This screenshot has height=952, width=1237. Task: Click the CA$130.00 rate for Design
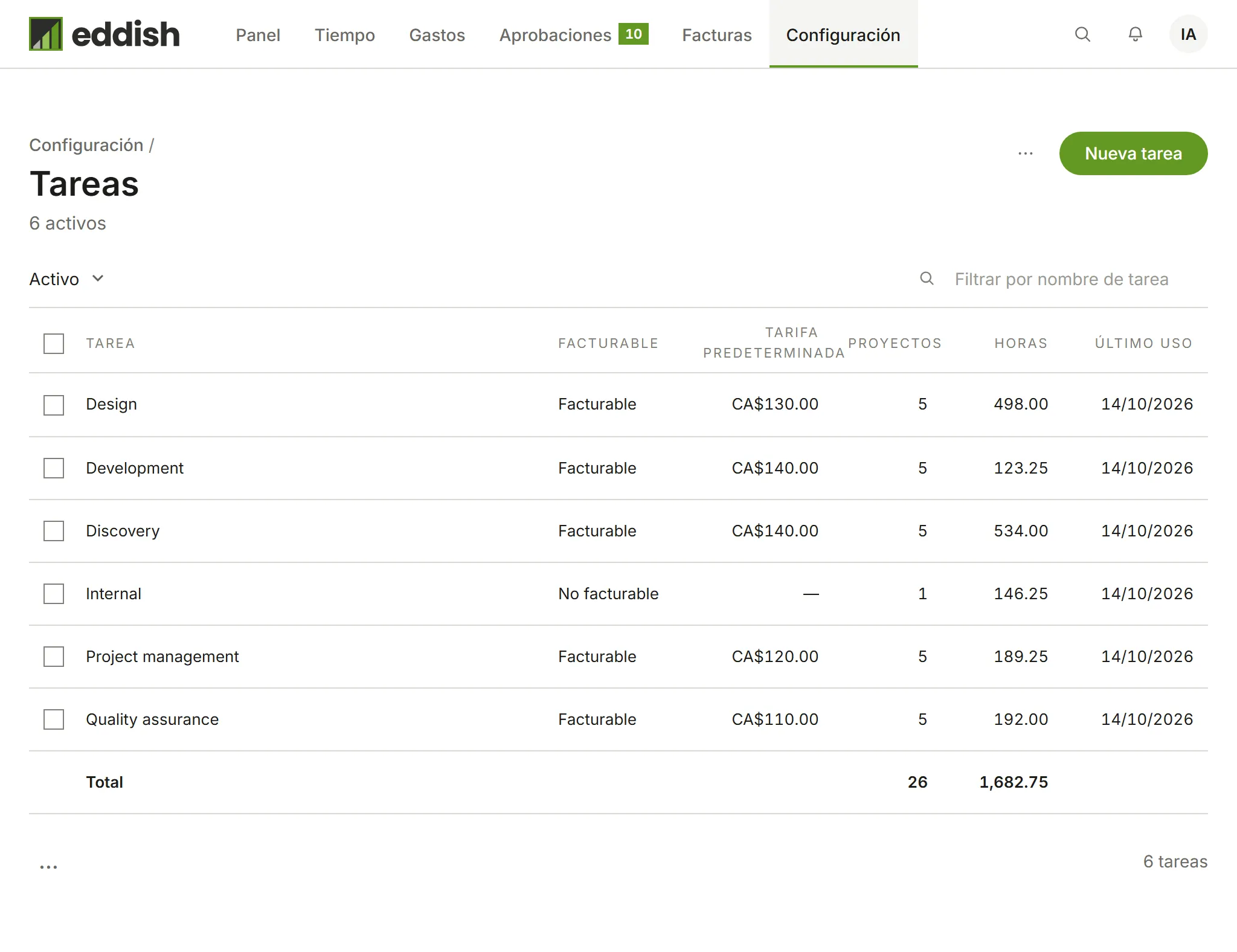(775, 404)
